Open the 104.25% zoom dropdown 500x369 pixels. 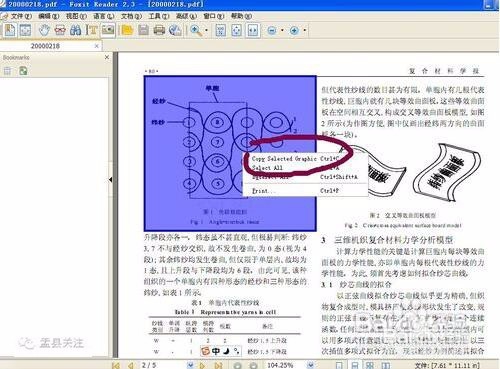(310, 365)
